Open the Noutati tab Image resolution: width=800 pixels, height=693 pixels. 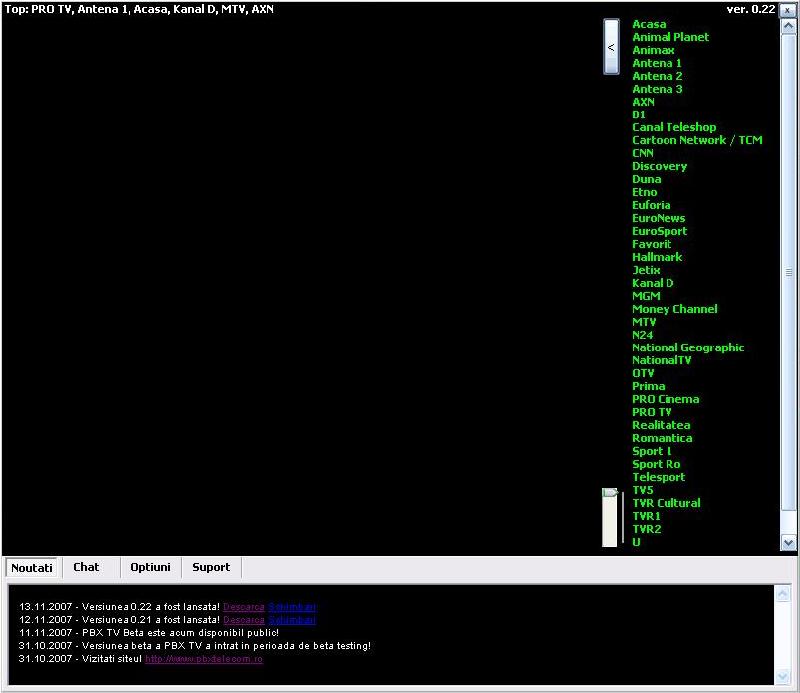pyautogui.click(x=32, y=567)
